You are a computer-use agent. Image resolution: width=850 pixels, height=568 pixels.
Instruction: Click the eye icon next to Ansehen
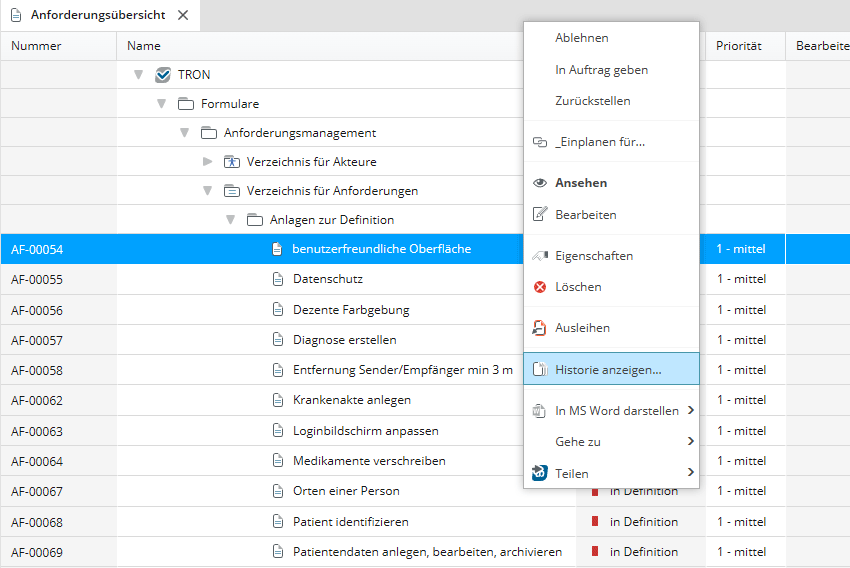point(540,183)
